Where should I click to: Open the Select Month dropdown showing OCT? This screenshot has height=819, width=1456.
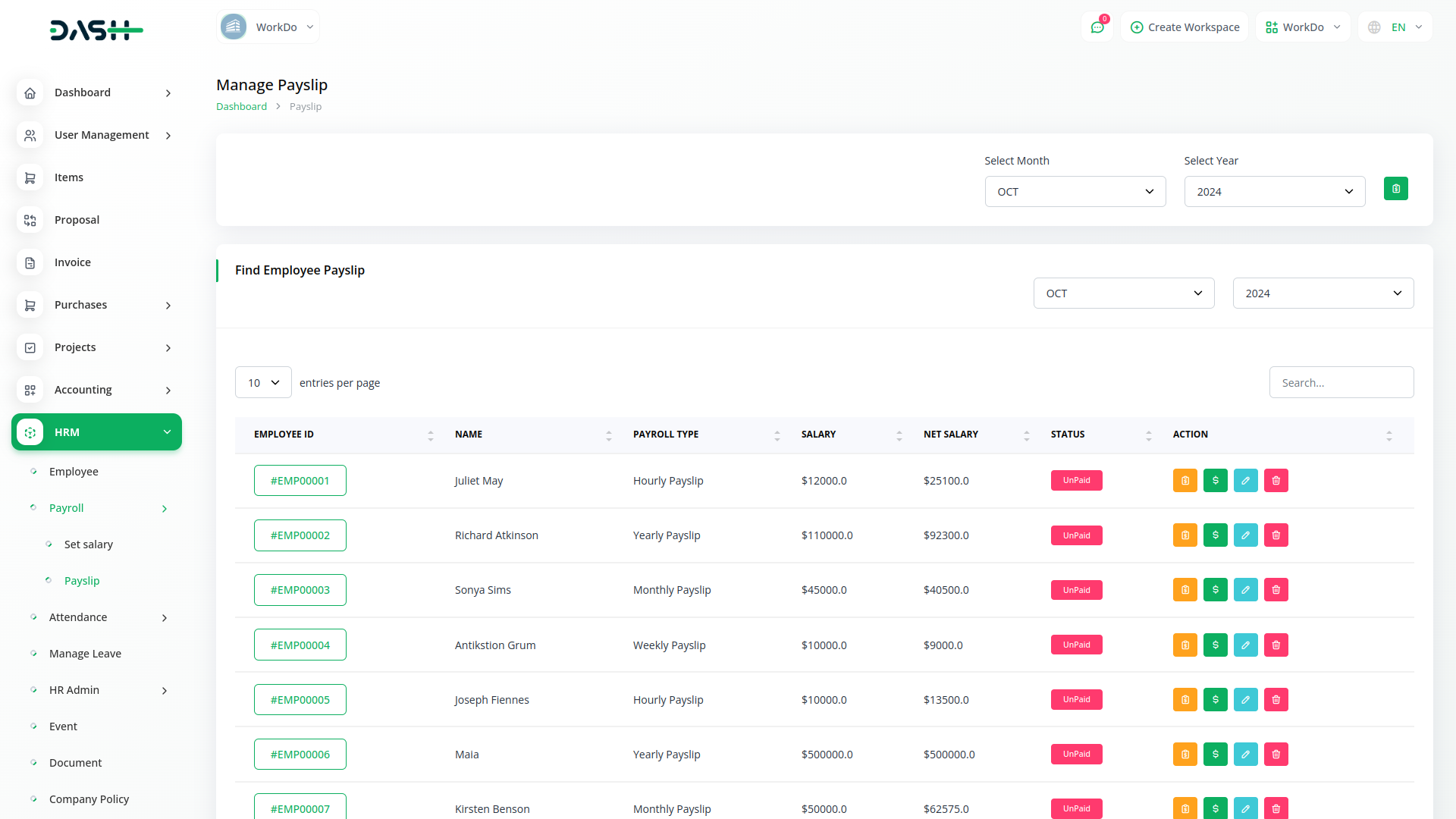(1075, 191)
